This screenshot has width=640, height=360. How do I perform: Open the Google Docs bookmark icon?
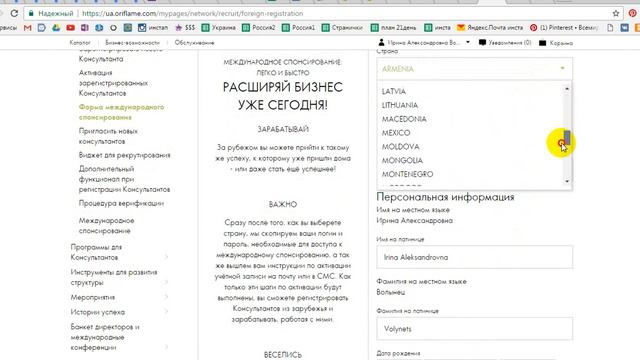pos(42,28)
